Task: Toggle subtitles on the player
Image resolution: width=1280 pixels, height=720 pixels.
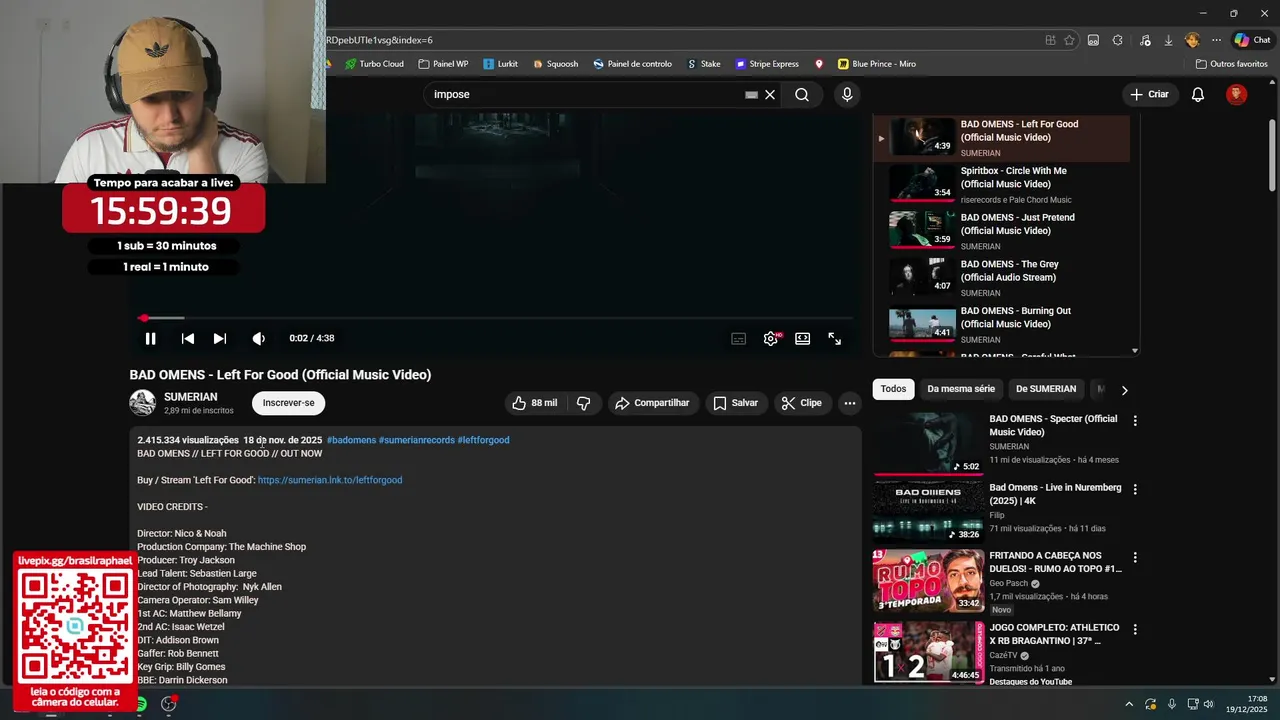Action: [x=738, y=339]
